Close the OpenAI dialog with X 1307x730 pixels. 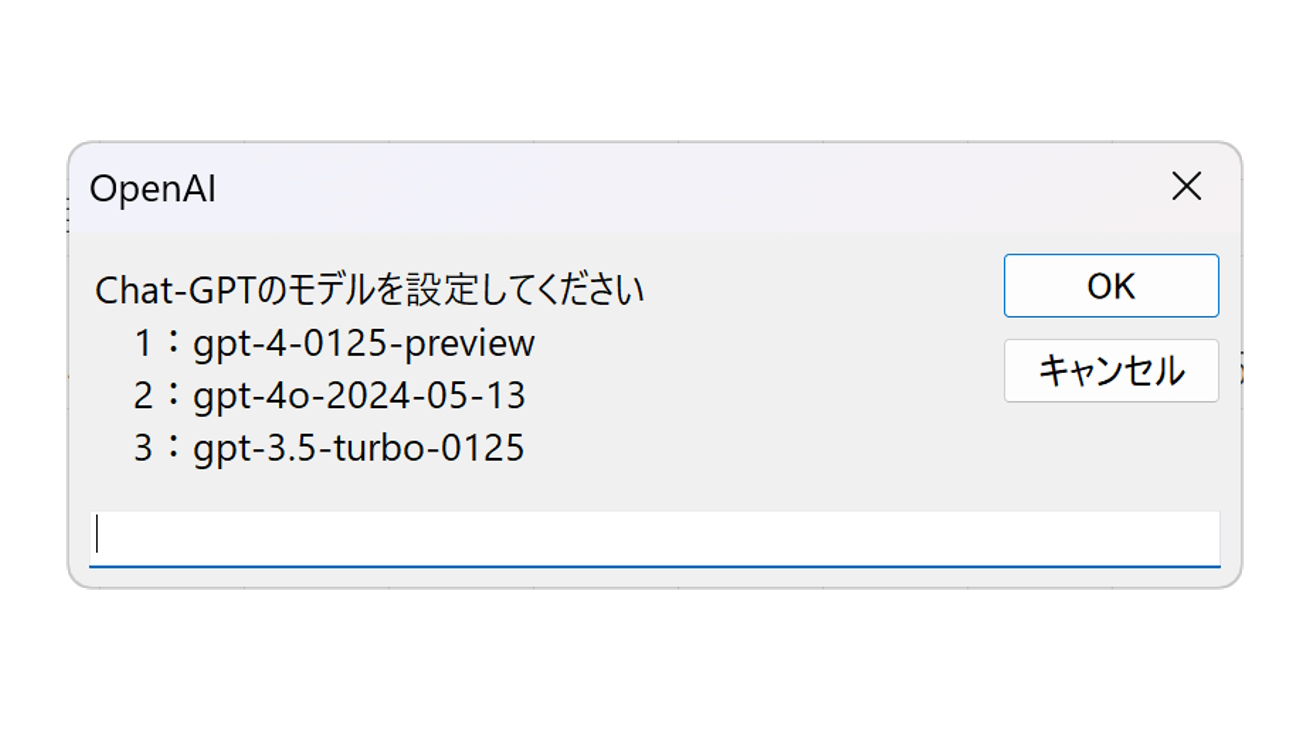[x=1186, y=186]
